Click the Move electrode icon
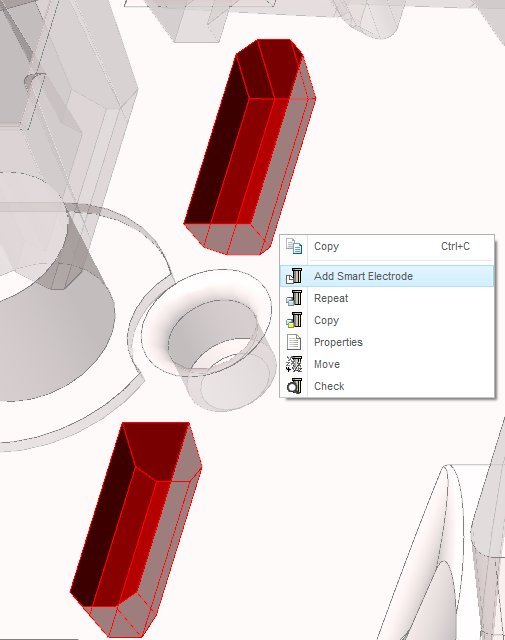The width and height of the screenshot is (505, 640). tap(294, 364)
